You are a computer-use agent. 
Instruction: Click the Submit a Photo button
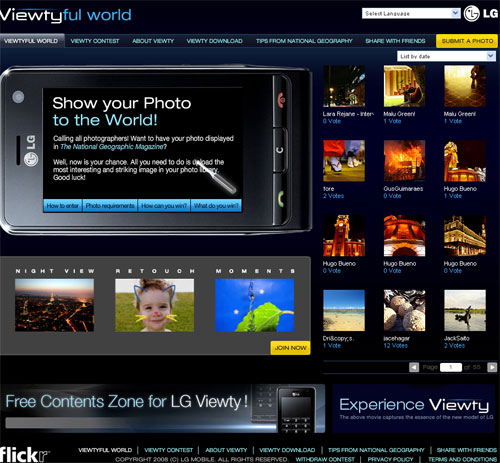click(467, 41)
